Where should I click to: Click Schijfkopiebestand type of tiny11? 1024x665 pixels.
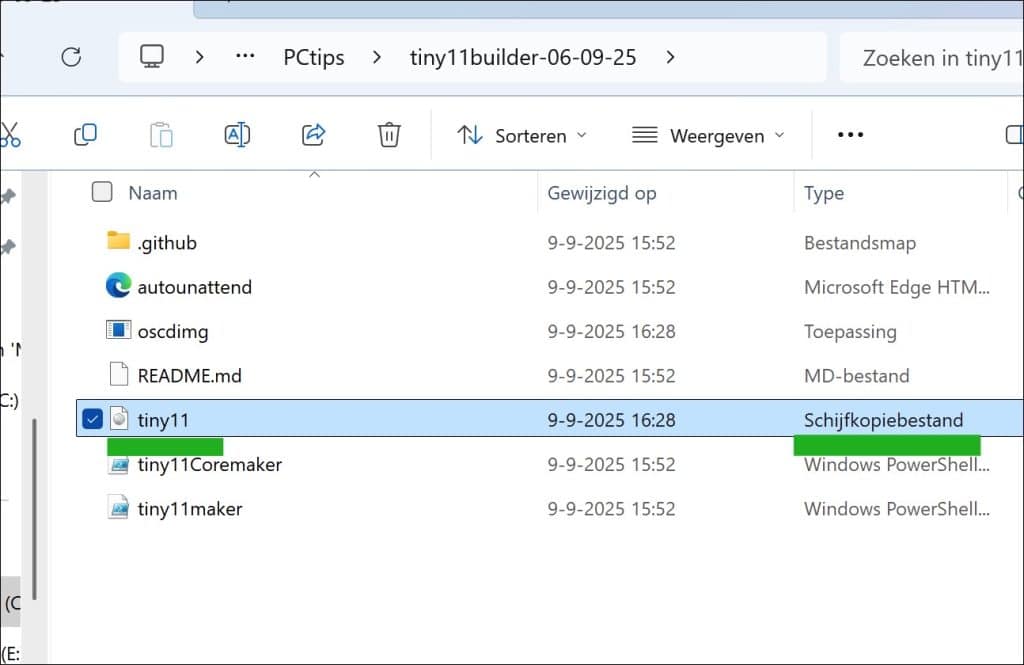[884, 420]
